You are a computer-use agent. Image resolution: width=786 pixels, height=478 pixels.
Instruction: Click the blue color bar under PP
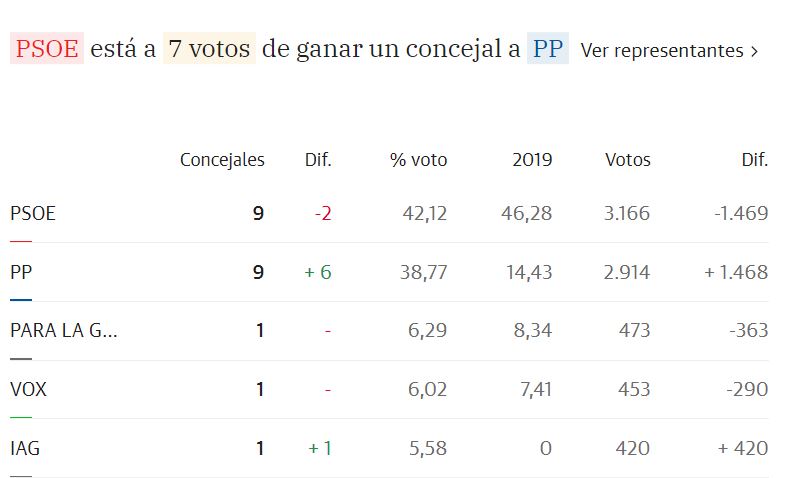click(x=20, y=300)
